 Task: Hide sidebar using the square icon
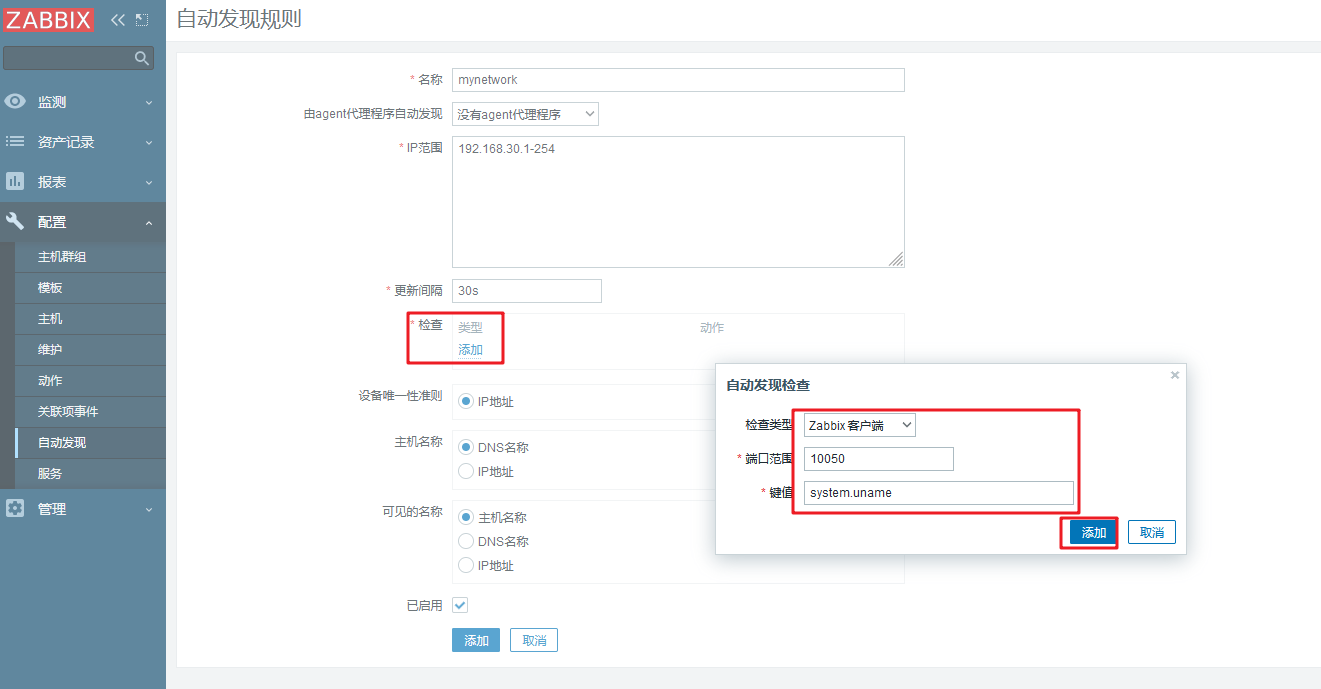142,19
